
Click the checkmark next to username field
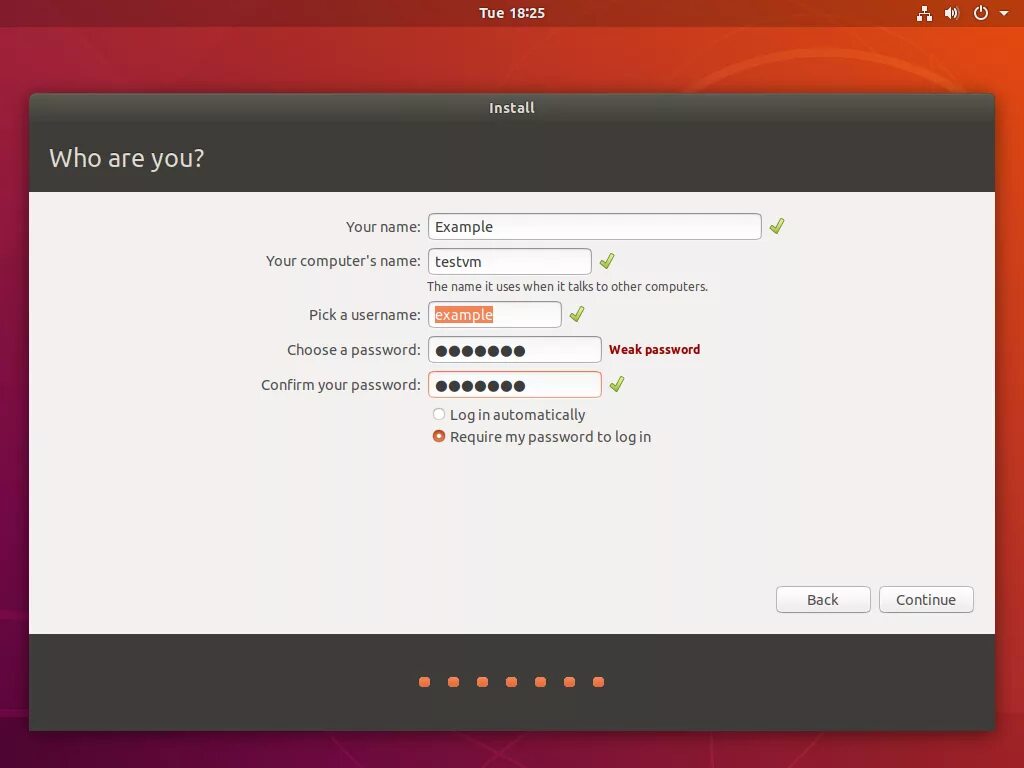[x=577, y=315]
